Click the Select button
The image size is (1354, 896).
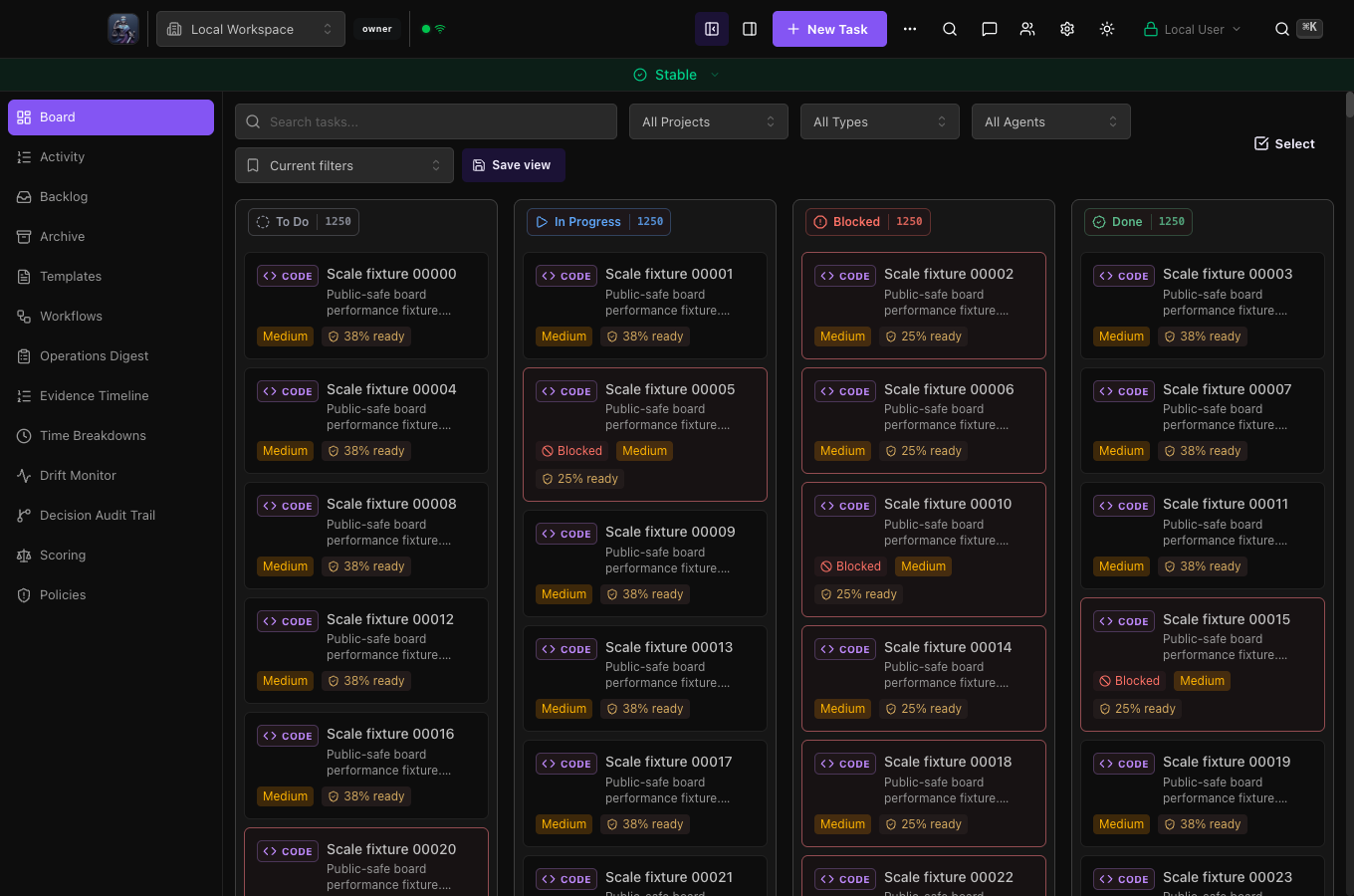pos(1284,143)
